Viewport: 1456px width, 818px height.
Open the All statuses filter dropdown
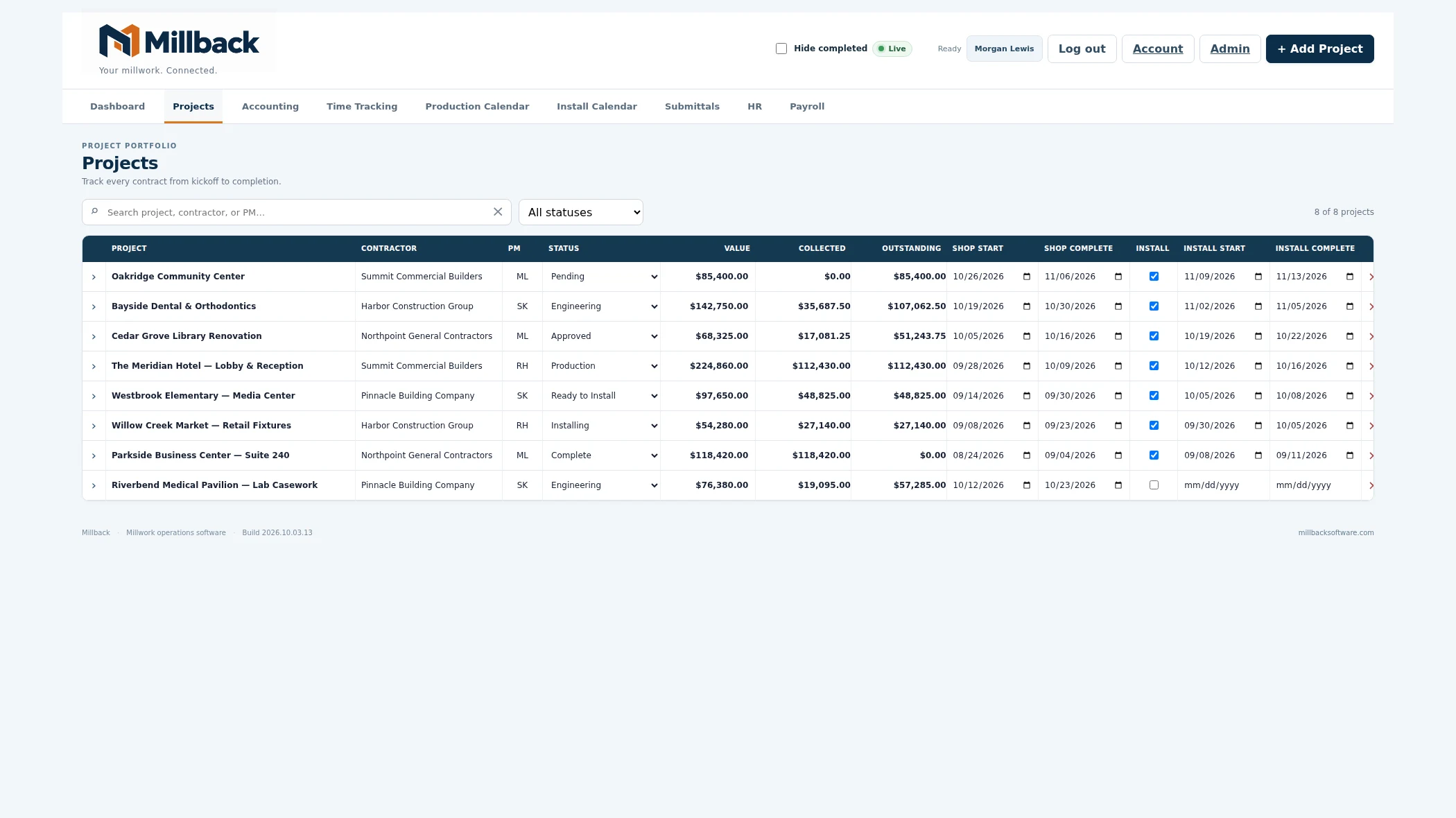(x=581, y=212)
